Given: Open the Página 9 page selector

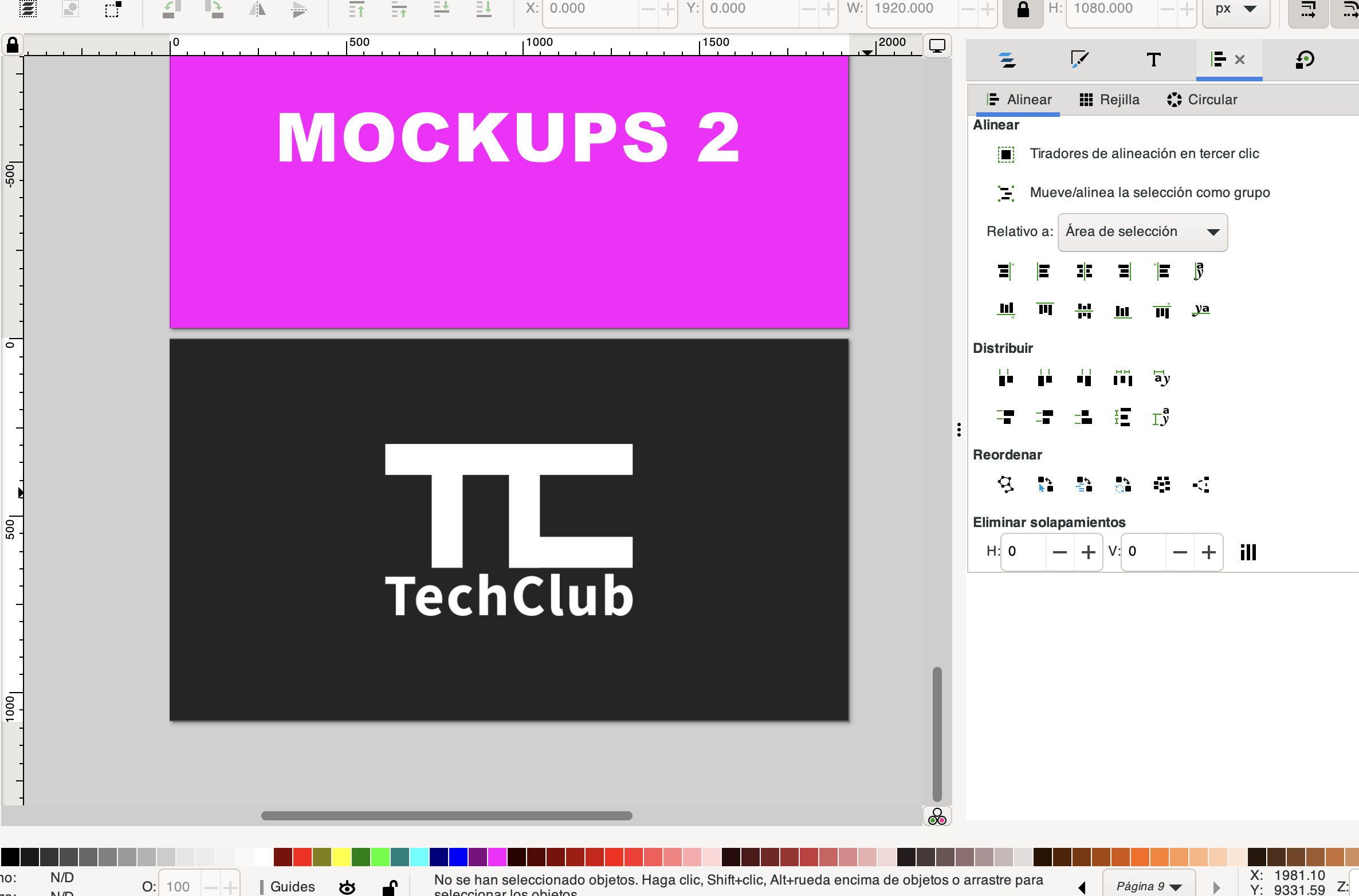Looking at the screenshot, I should pyautogui.click(x=1149, y=886).
